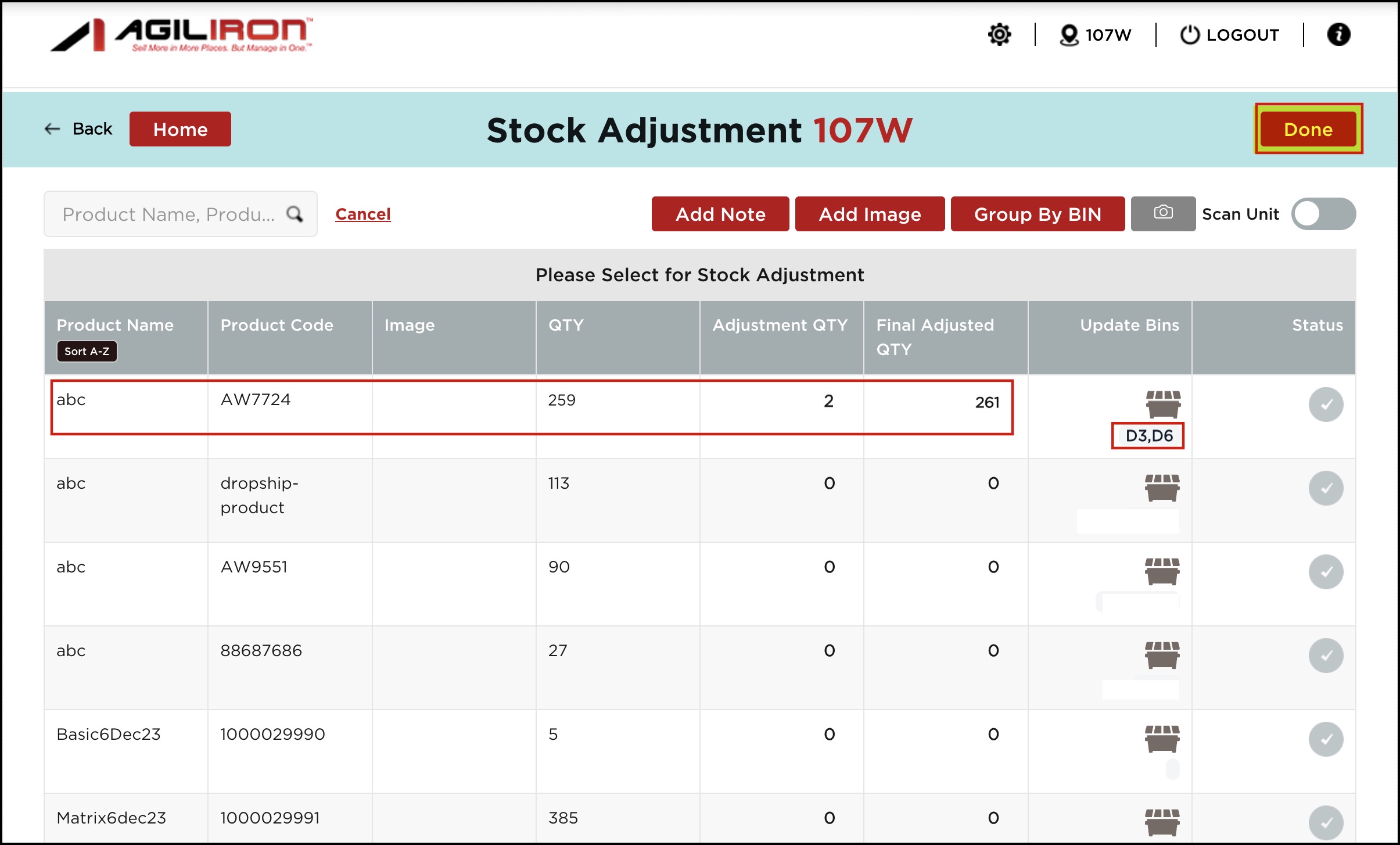Focus the product search input field
The image size is (1400, 845).
(x=168, y=214)
